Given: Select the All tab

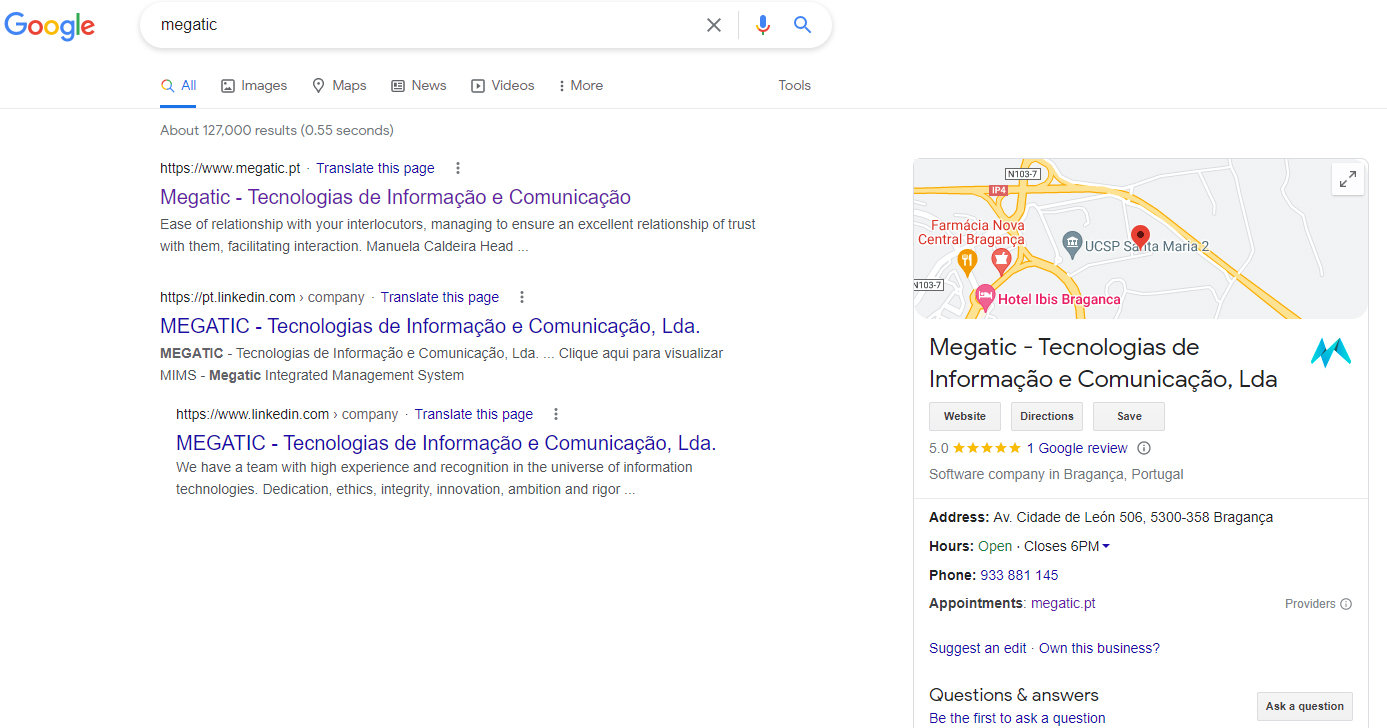Looking at the screenshot, I should (178, 86).
